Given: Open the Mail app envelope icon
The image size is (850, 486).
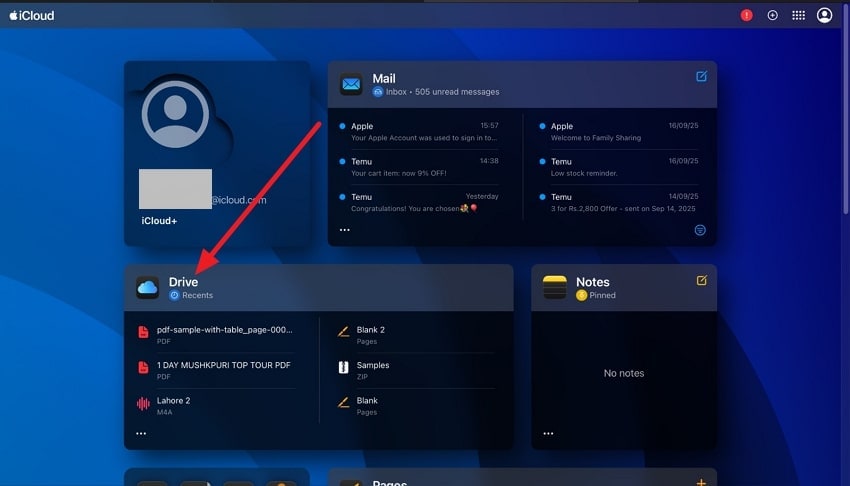Looking at the screenshot, I should tap(351, 84).
